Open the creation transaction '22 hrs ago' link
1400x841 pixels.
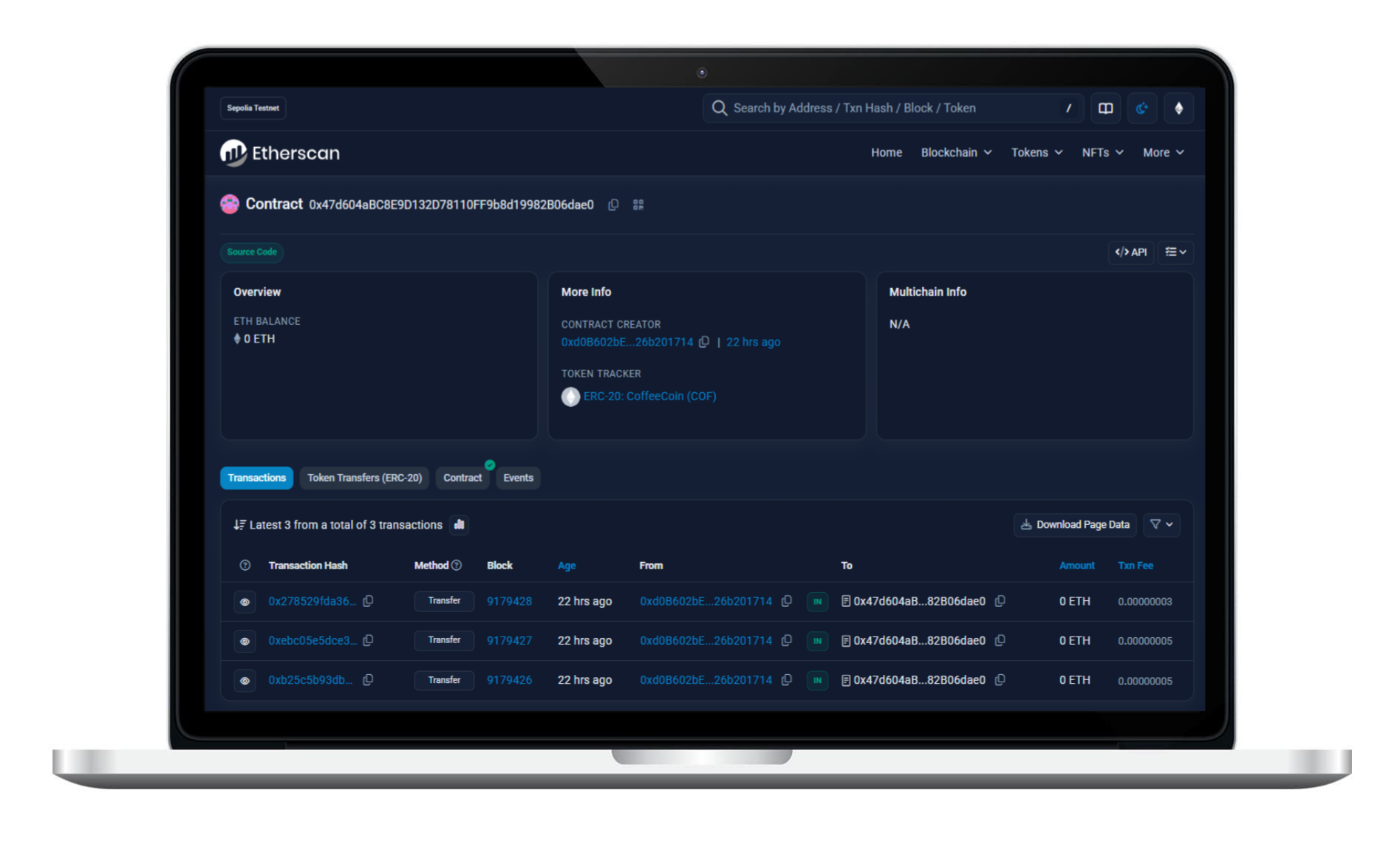(x=753, y=342)
